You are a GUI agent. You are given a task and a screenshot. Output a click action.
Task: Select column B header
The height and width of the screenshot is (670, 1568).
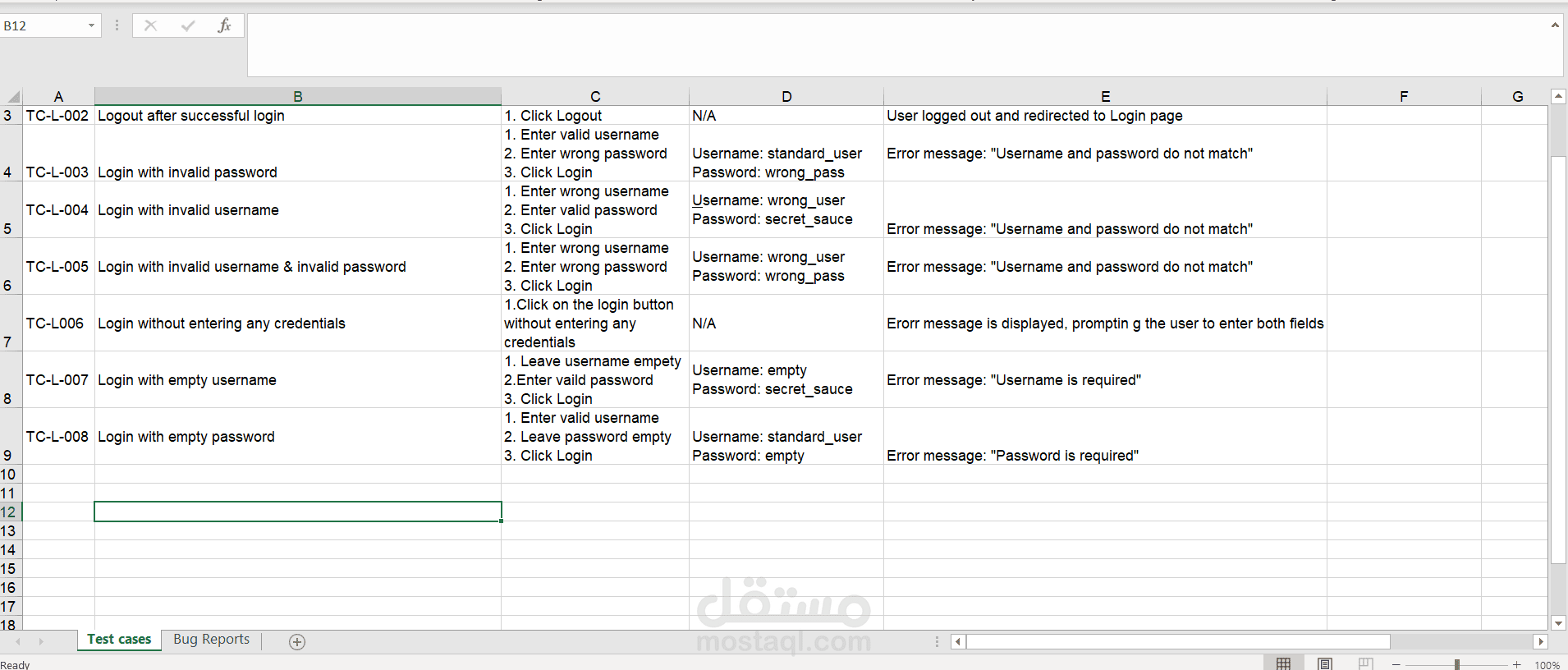point(298,96)
